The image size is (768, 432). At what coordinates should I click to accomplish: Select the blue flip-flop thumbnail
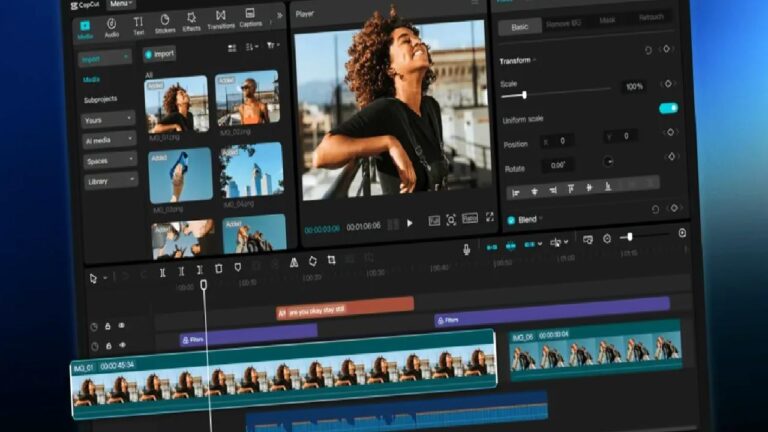pyautogui.click(x=180, y=176)
